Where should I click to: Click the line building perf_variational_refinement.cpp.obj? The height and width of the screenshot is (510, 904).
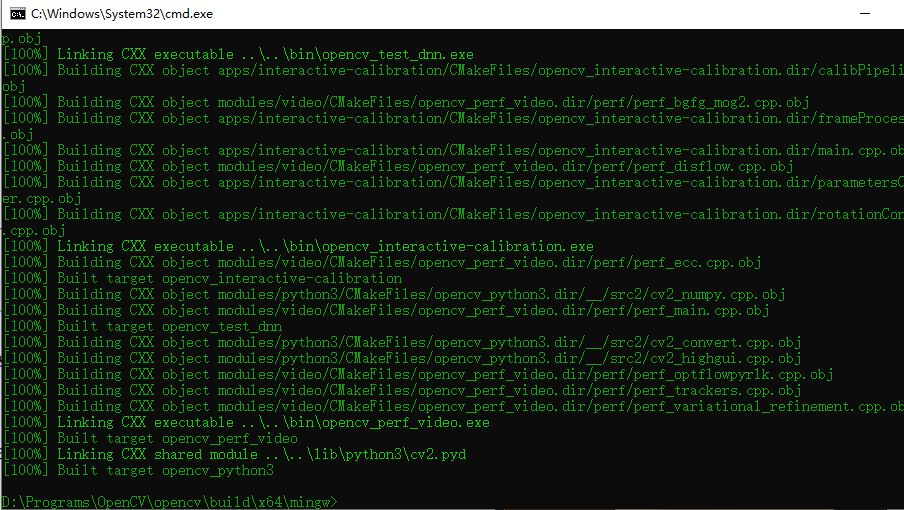[453, 406]
